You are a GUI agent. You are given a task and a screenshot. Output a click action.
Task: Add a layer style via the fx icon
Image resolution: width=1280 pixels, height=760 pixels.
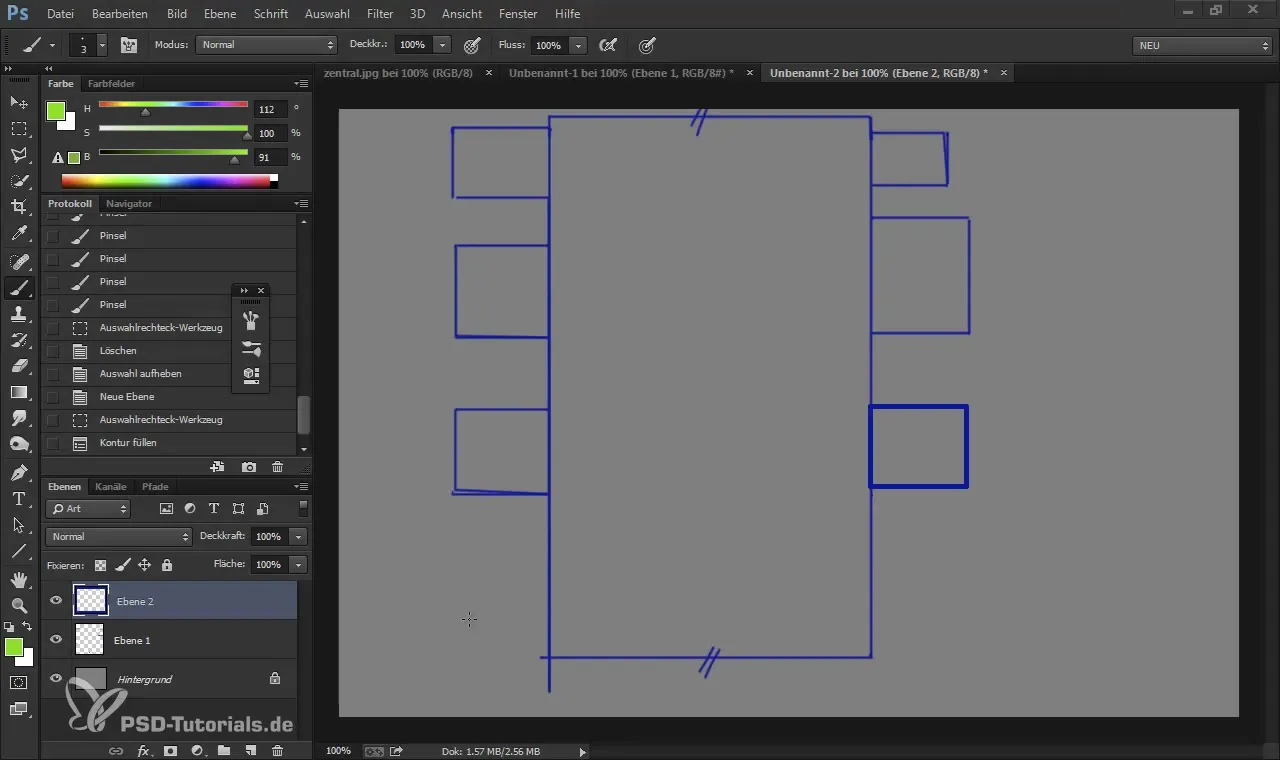click(143, 750)
